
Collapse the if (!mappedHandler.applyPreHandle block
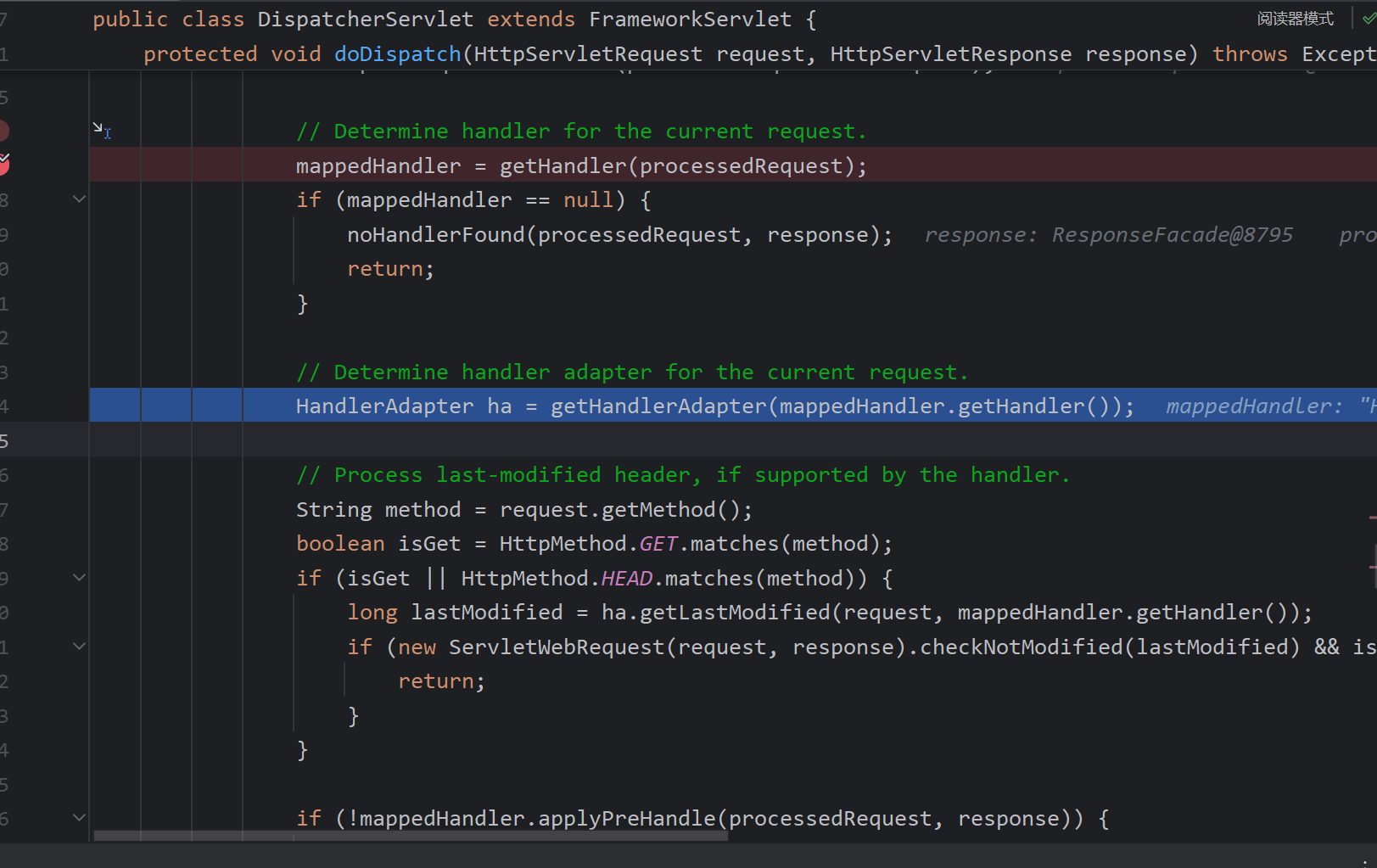pos(80,818)
